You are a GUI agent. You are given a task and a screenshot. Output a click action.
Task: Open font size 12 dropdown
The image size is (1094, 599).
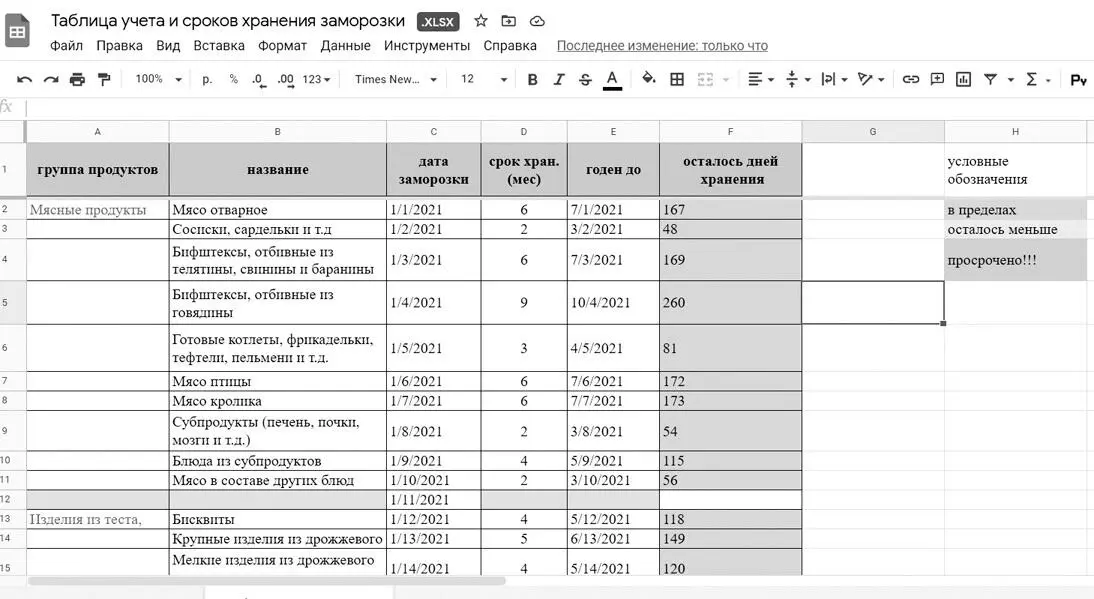(x=484, y=79)
